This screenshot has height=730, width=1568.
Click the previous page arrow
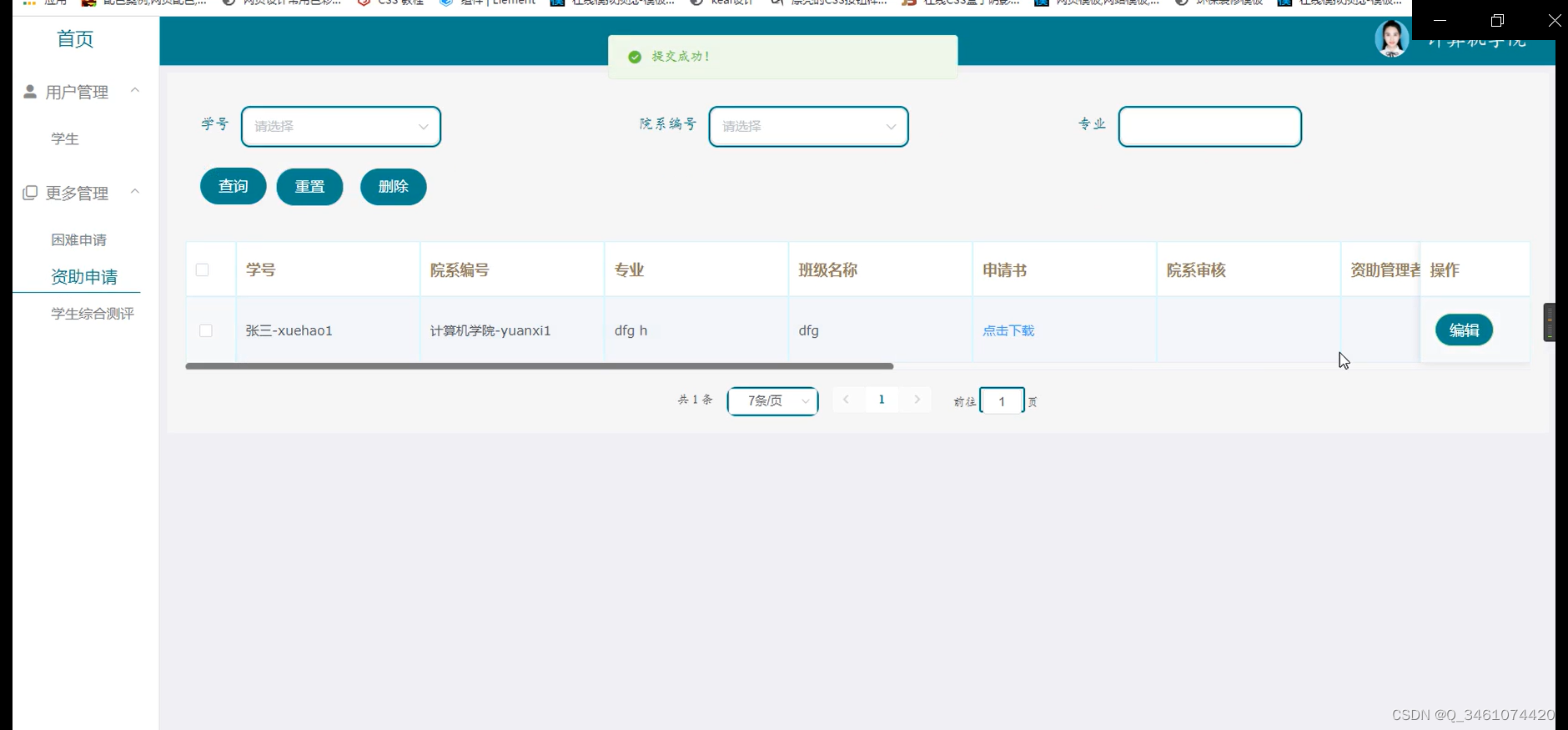[846, 400]
